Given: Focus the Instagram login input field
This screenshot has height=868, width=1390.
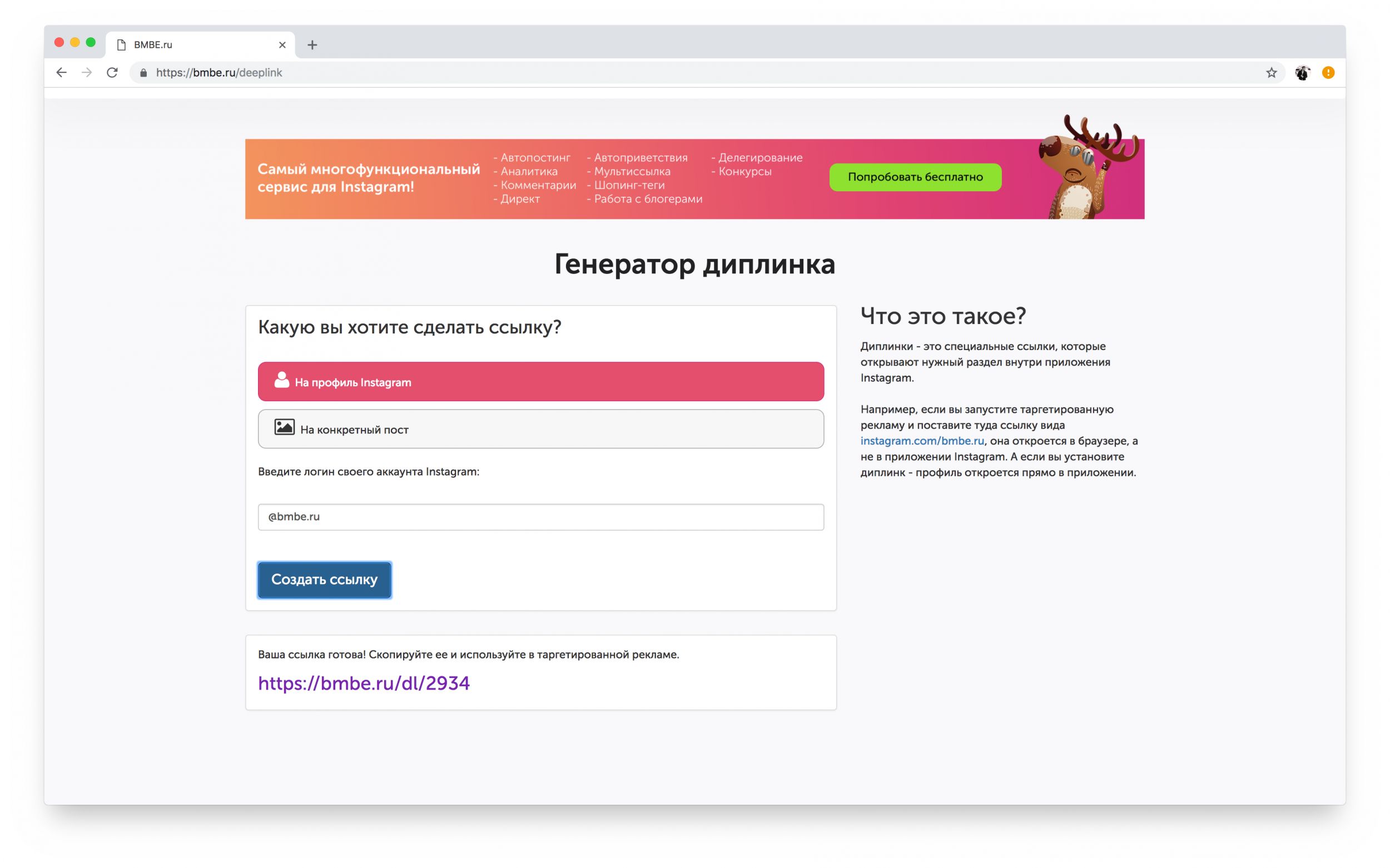Looking at the screenshot, I should (x=540, y=517).
